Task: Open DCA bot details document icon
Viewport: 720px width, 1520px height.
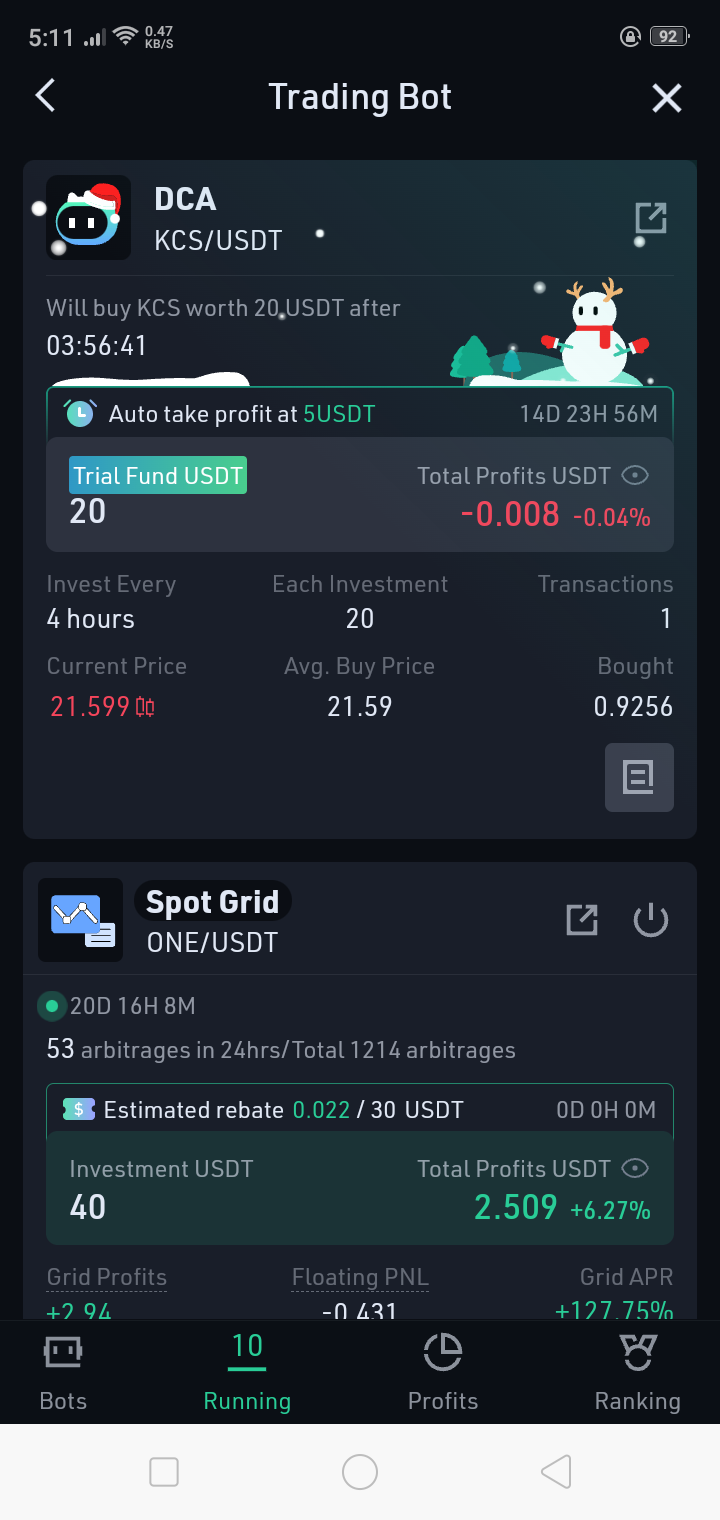Action: coord(639,777)
